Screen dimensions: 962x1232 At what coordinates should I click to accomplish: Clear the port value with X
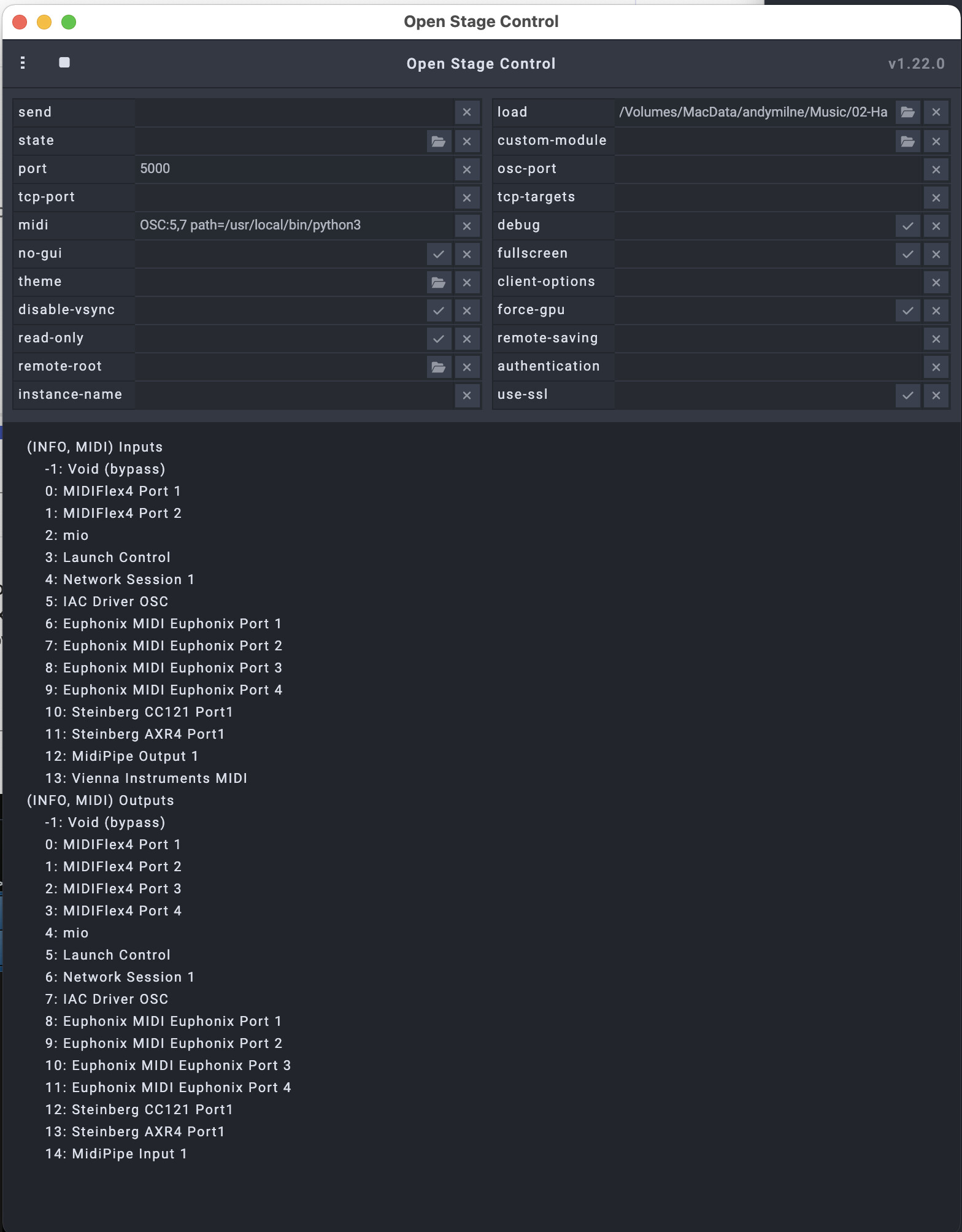pyautogui.click(x=467, y=169)
